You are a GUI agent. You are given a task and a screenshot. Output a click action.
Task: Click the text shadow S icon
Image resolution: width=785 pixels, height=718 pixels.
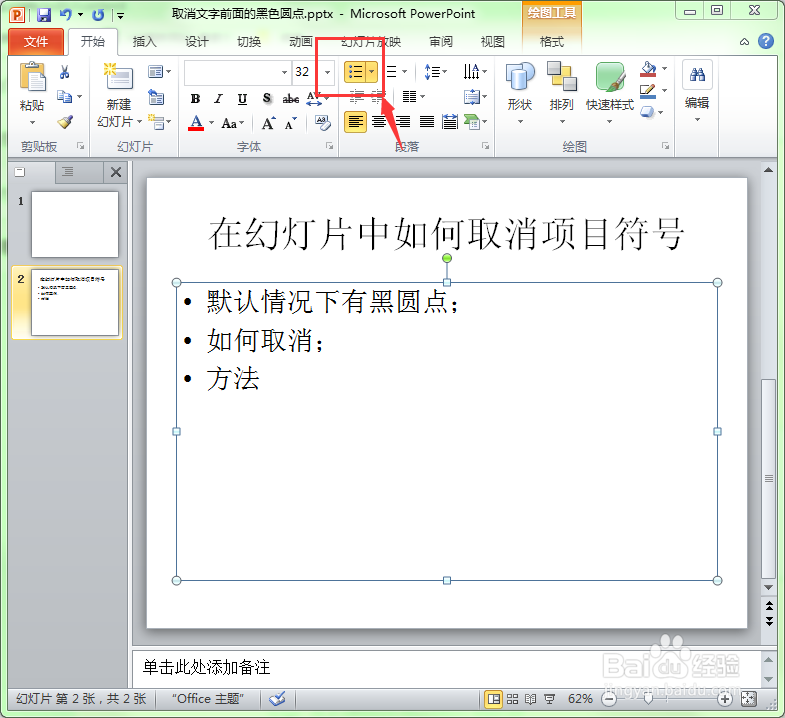267,99
